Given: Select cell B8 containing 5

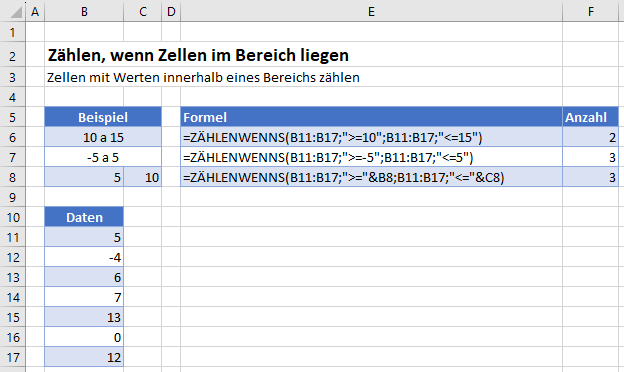Looking at the screenshot, I should tap(84, 177).
